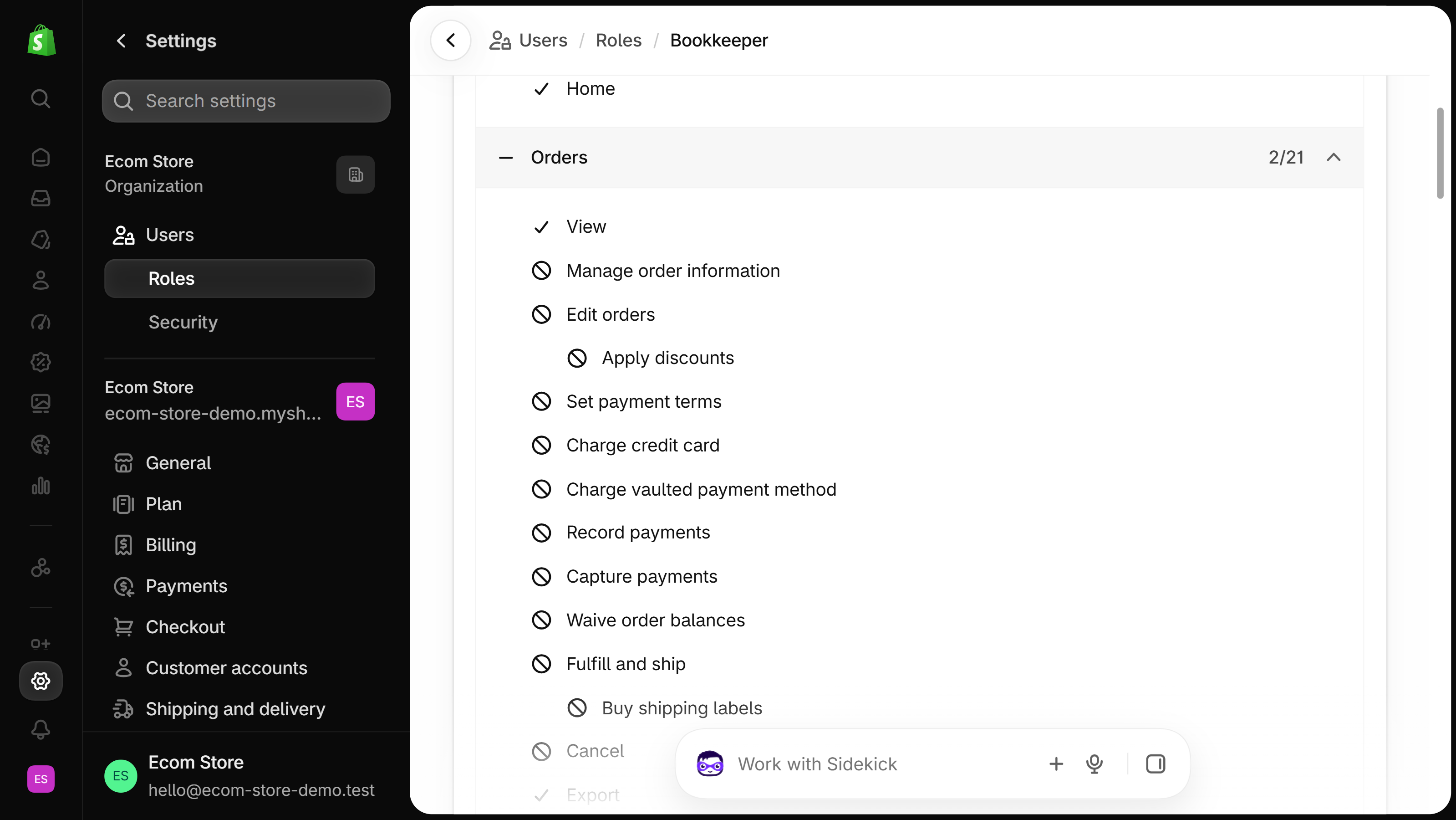Enable the Edit orders permission

click(541, 314)
